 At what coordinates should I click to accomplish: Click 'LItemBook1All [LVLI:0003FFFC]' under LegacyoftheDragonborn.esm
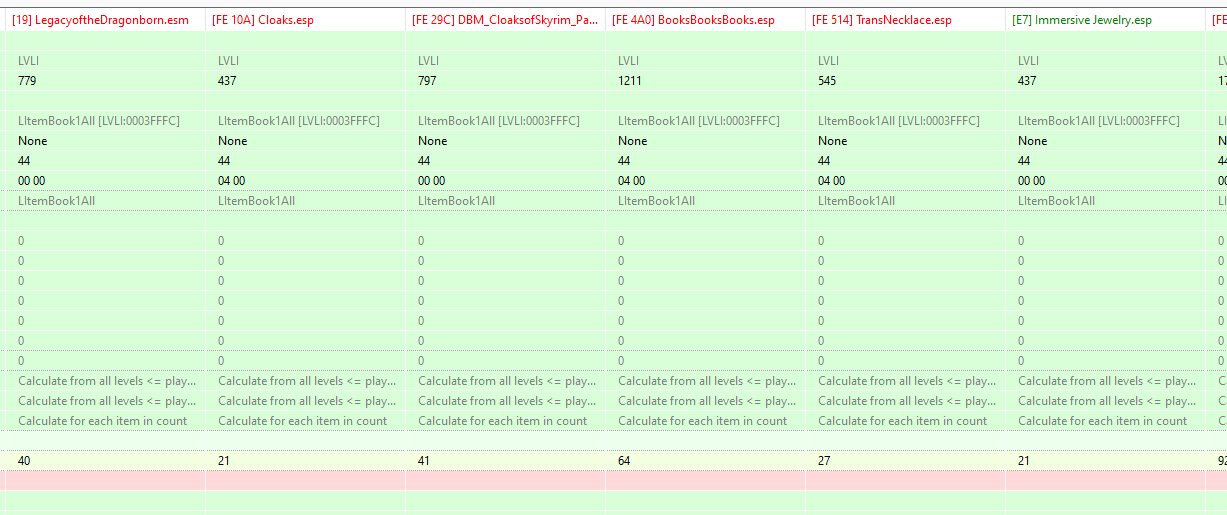click(99, 121)
